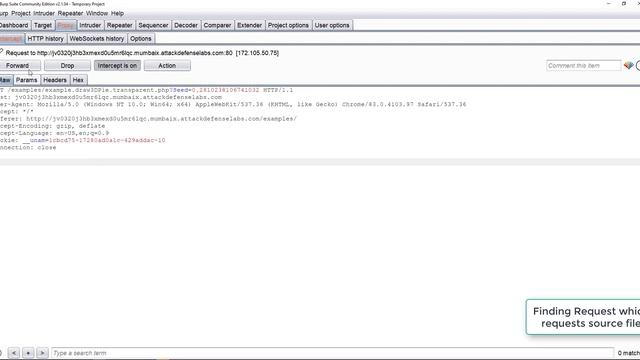
Task: Open the WebSockets history sub-tab
Action: (97, 39)
